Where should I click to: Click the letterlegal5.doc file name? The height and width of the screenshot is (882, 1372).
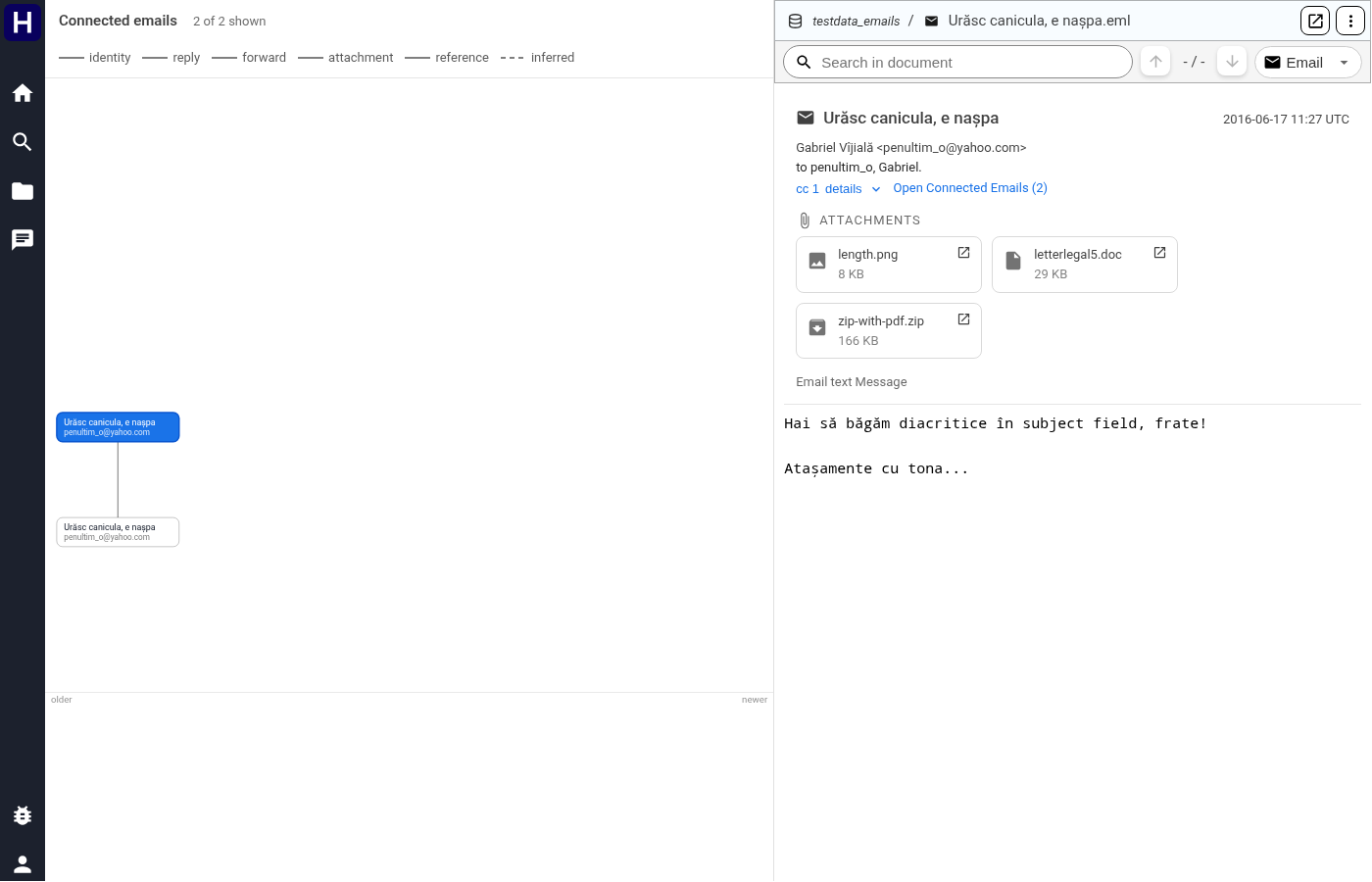pos(1078,255)
